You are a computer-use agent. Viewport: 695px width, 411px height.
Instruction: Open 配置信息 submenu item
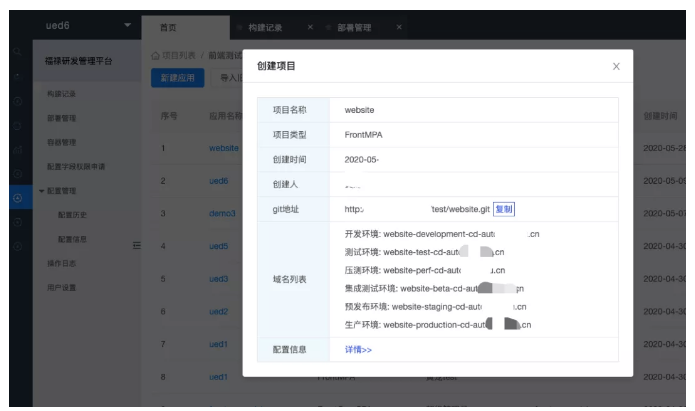pos(72,239)
